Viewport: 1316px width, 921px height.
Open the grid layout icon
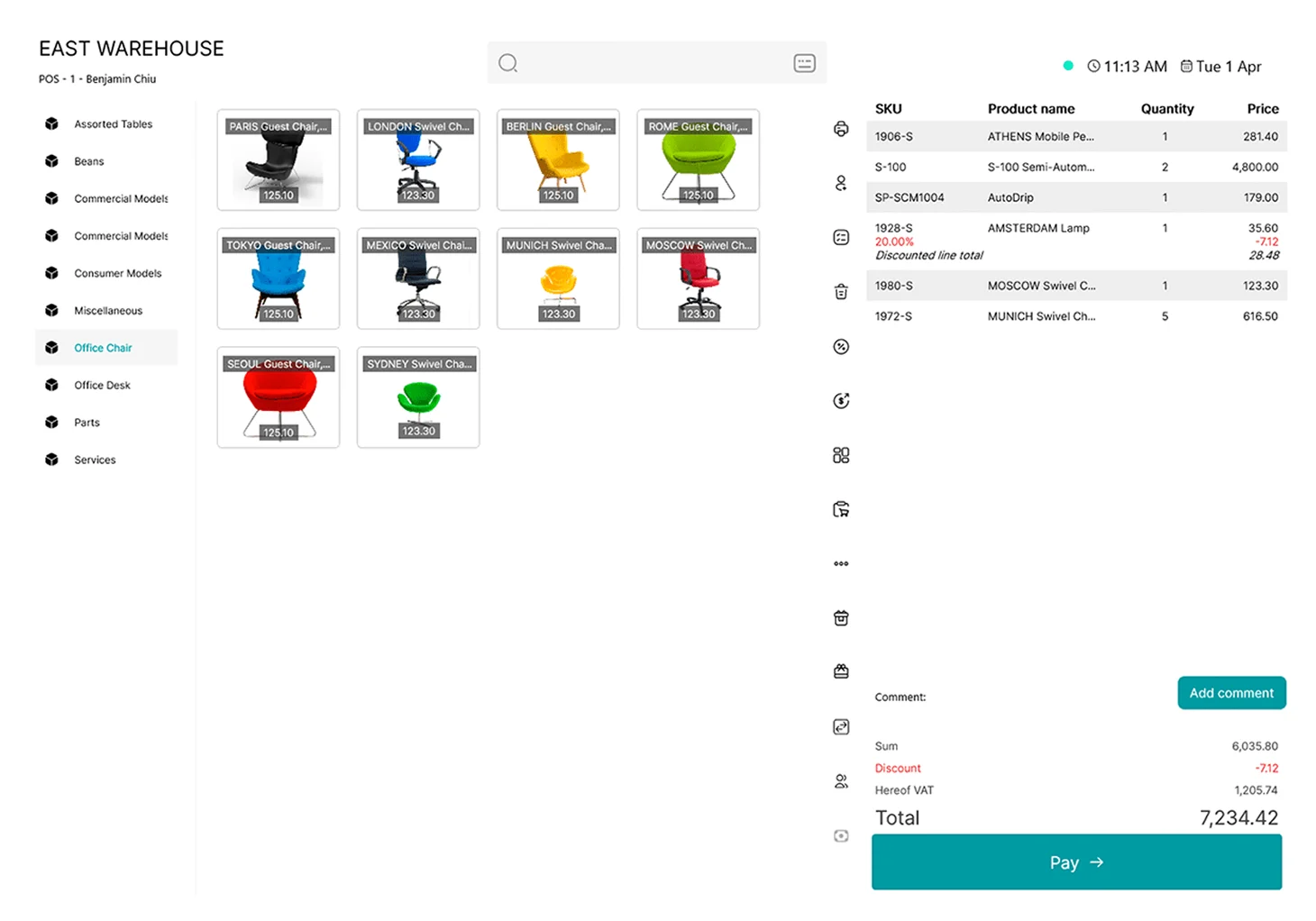point(841,455)
